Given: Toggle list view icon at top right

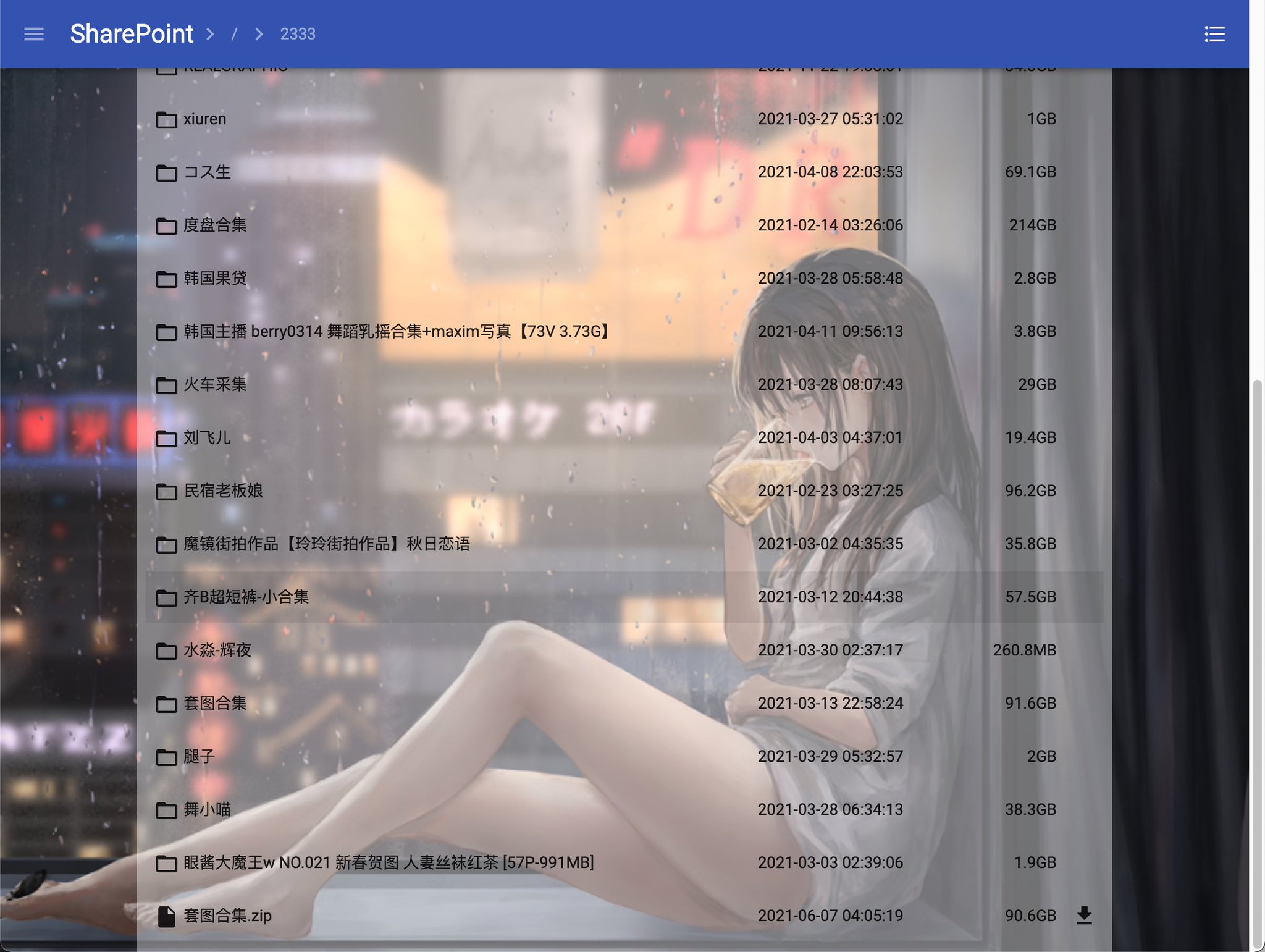Looking at the screenshot, I should tap(1214, 34).
